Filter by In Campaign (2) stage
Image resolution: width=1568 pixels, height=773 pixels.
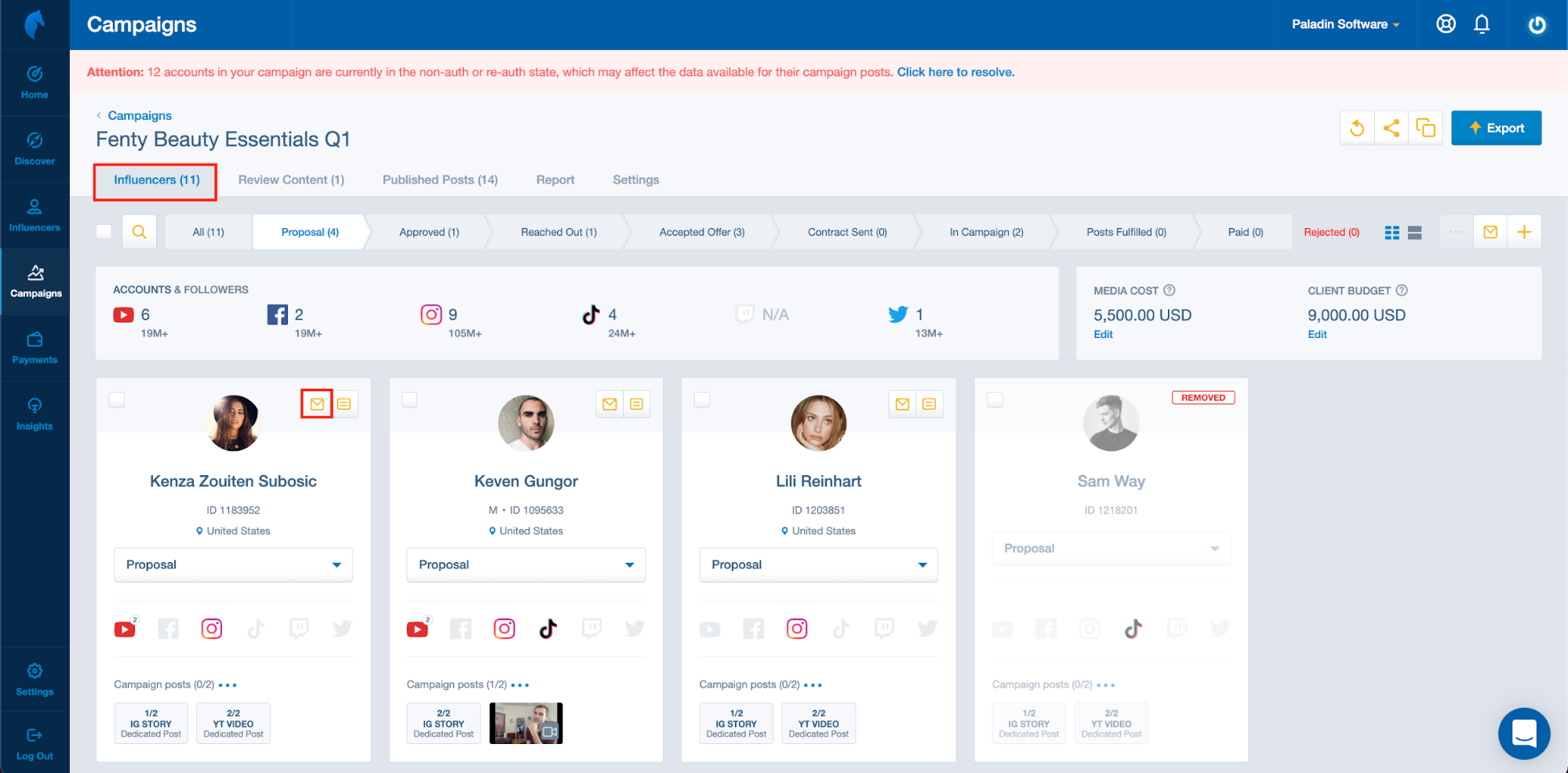987,232
